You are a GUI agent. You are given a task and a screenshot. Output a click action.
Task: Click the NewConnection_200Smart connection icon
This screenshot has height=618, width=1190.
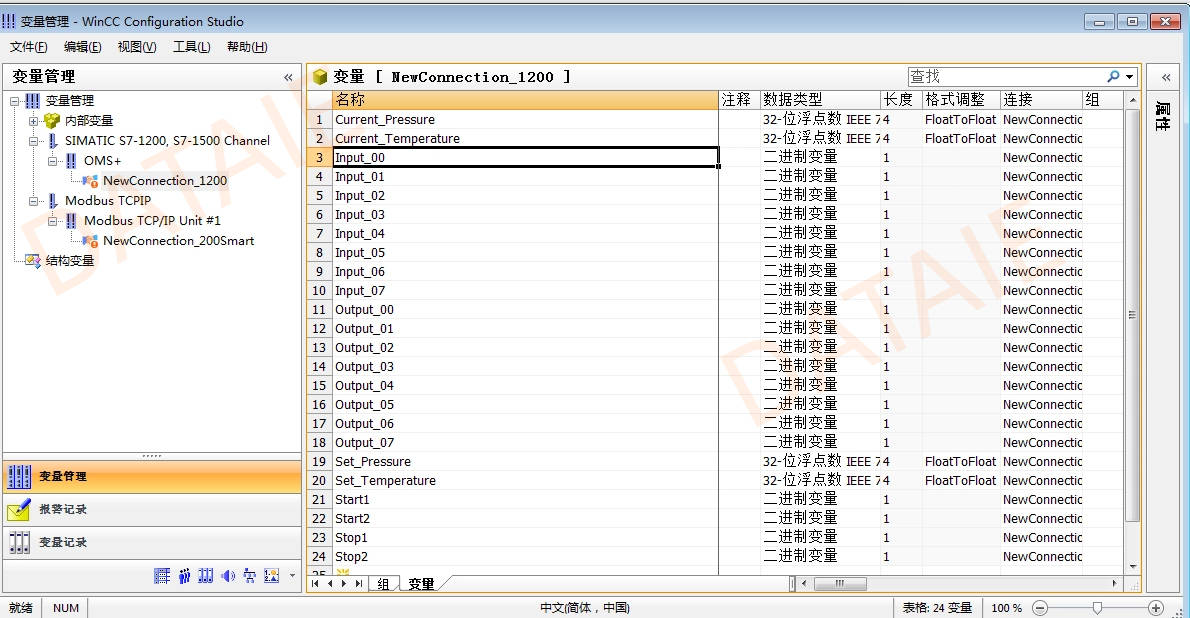[x=90, y=241]
